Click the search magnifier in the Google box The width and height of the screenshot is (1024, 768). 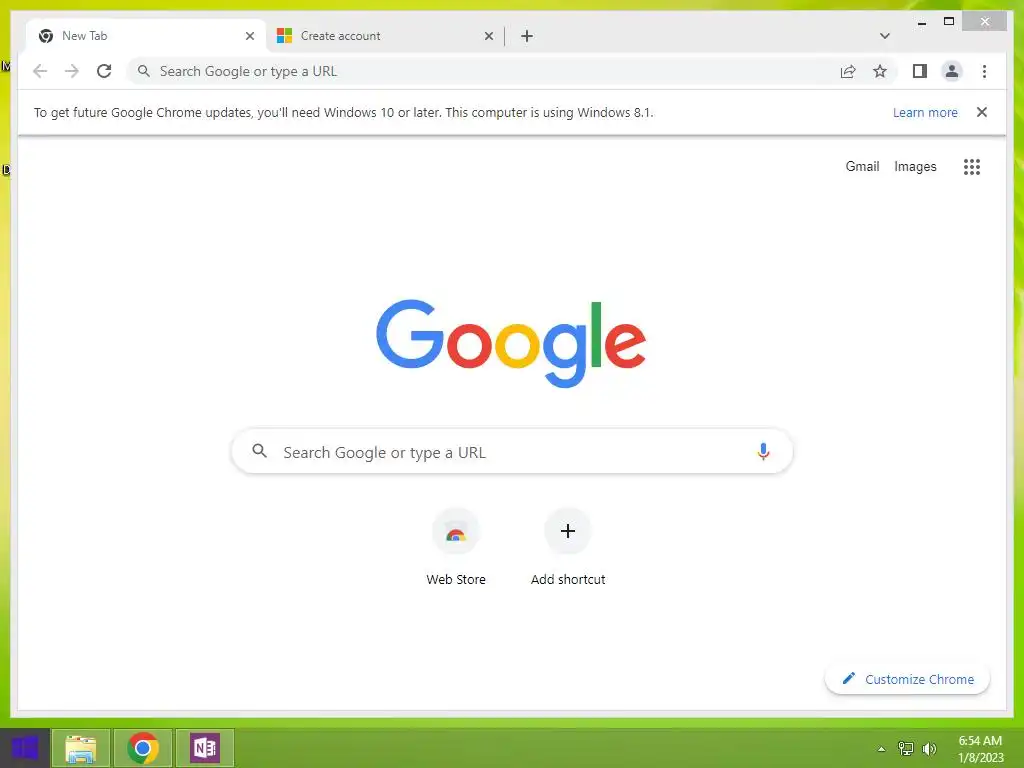click(x=259, y=451)
